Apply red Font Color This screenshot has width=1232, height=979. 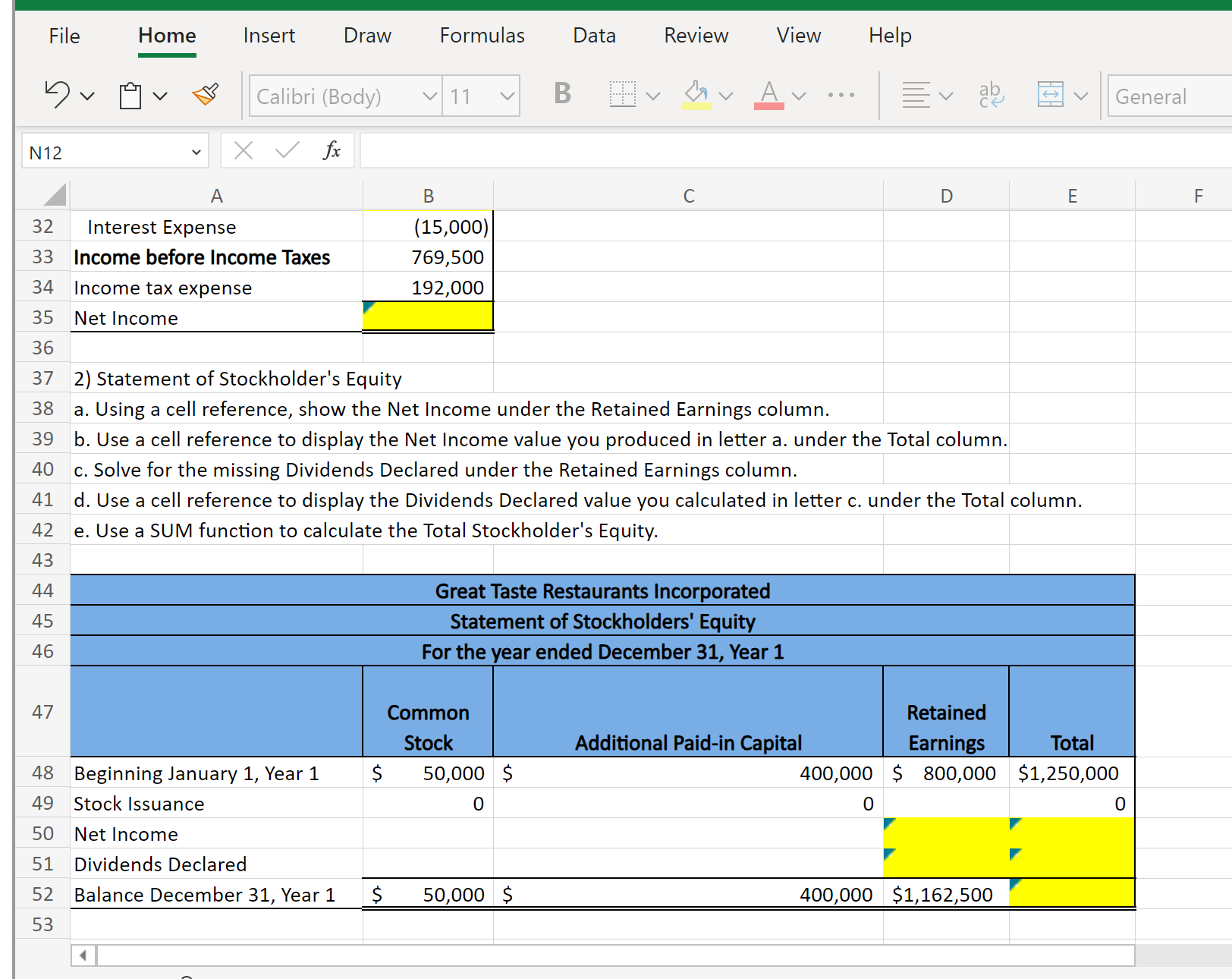[768, 93]
